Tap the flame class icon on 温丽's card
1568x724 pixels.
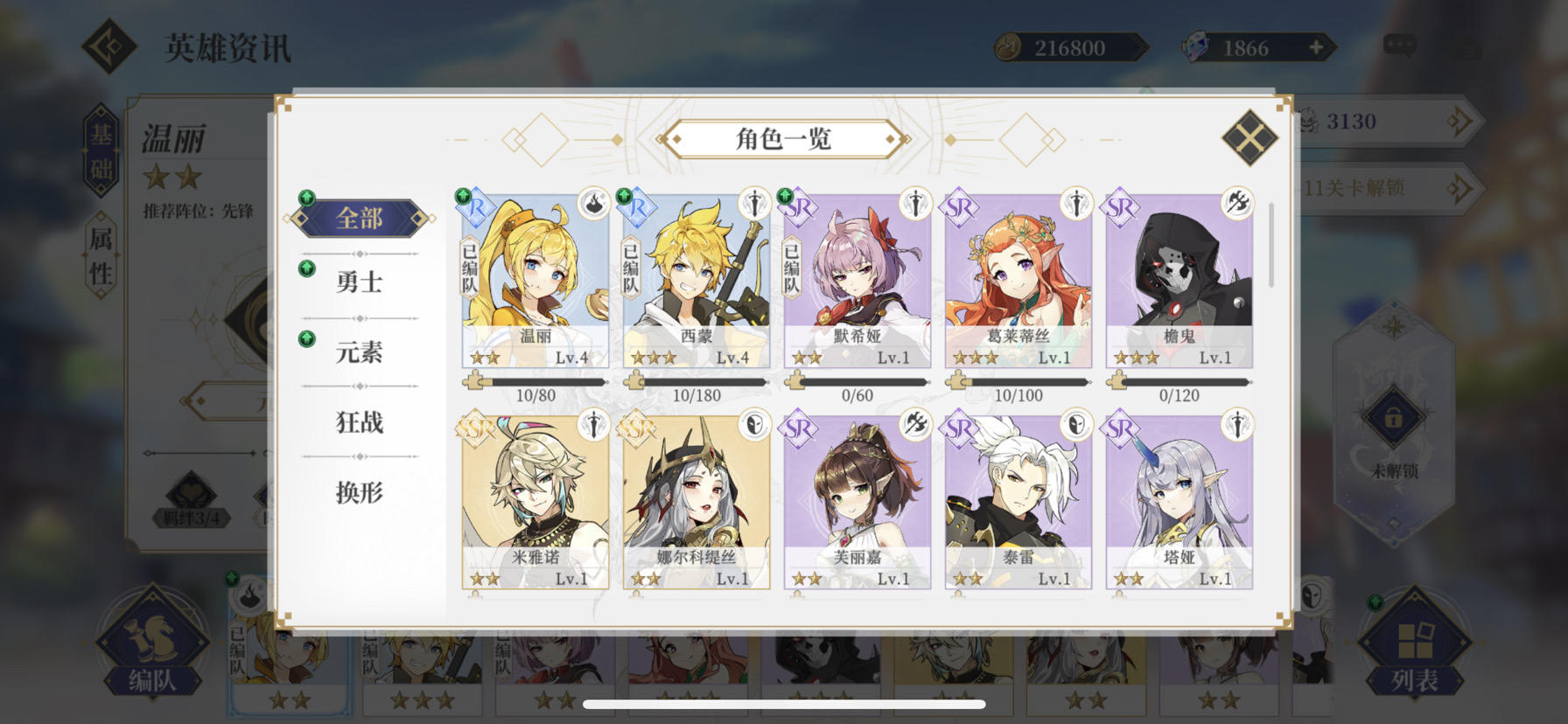[592, 204]
